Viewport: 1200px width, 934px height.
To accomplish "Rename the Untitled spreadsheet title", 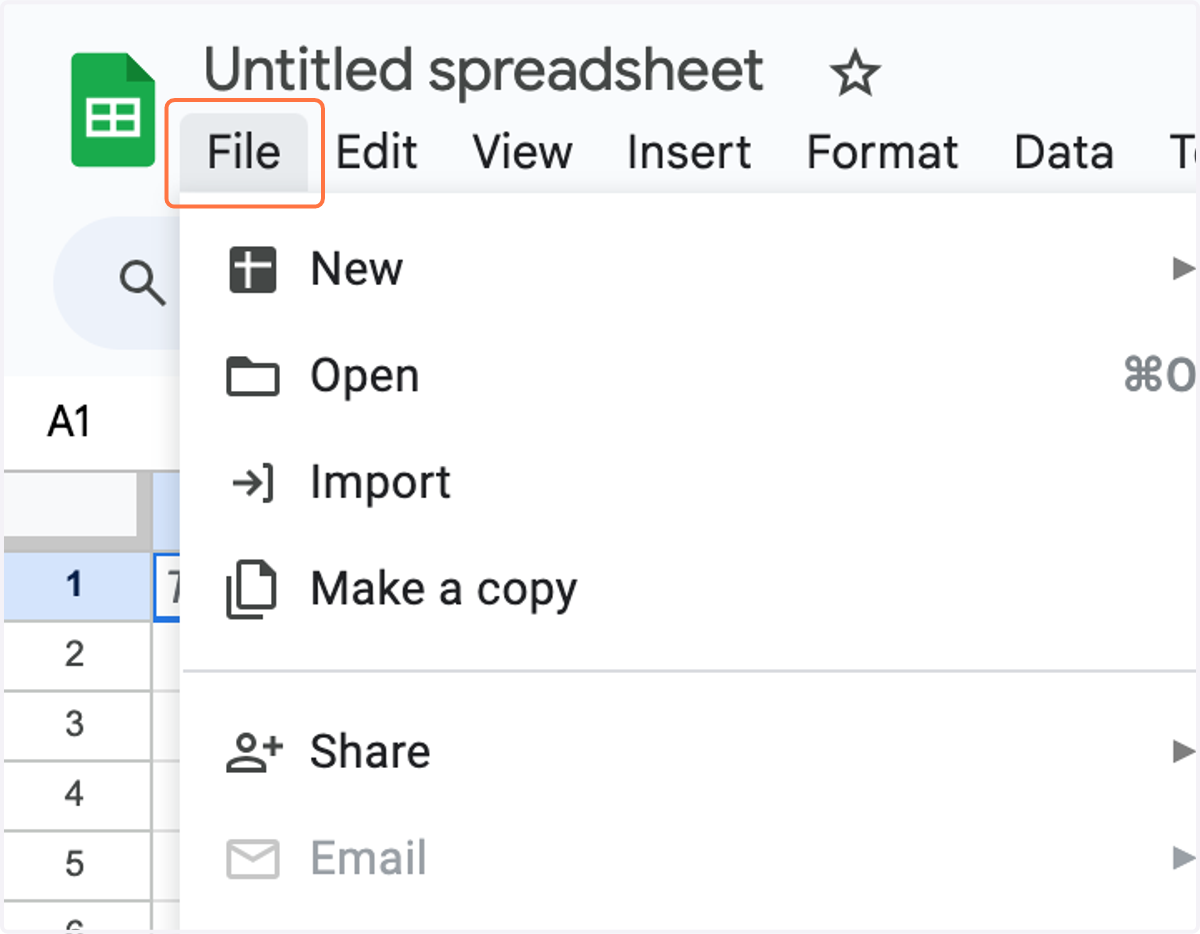I will [484, 71].
